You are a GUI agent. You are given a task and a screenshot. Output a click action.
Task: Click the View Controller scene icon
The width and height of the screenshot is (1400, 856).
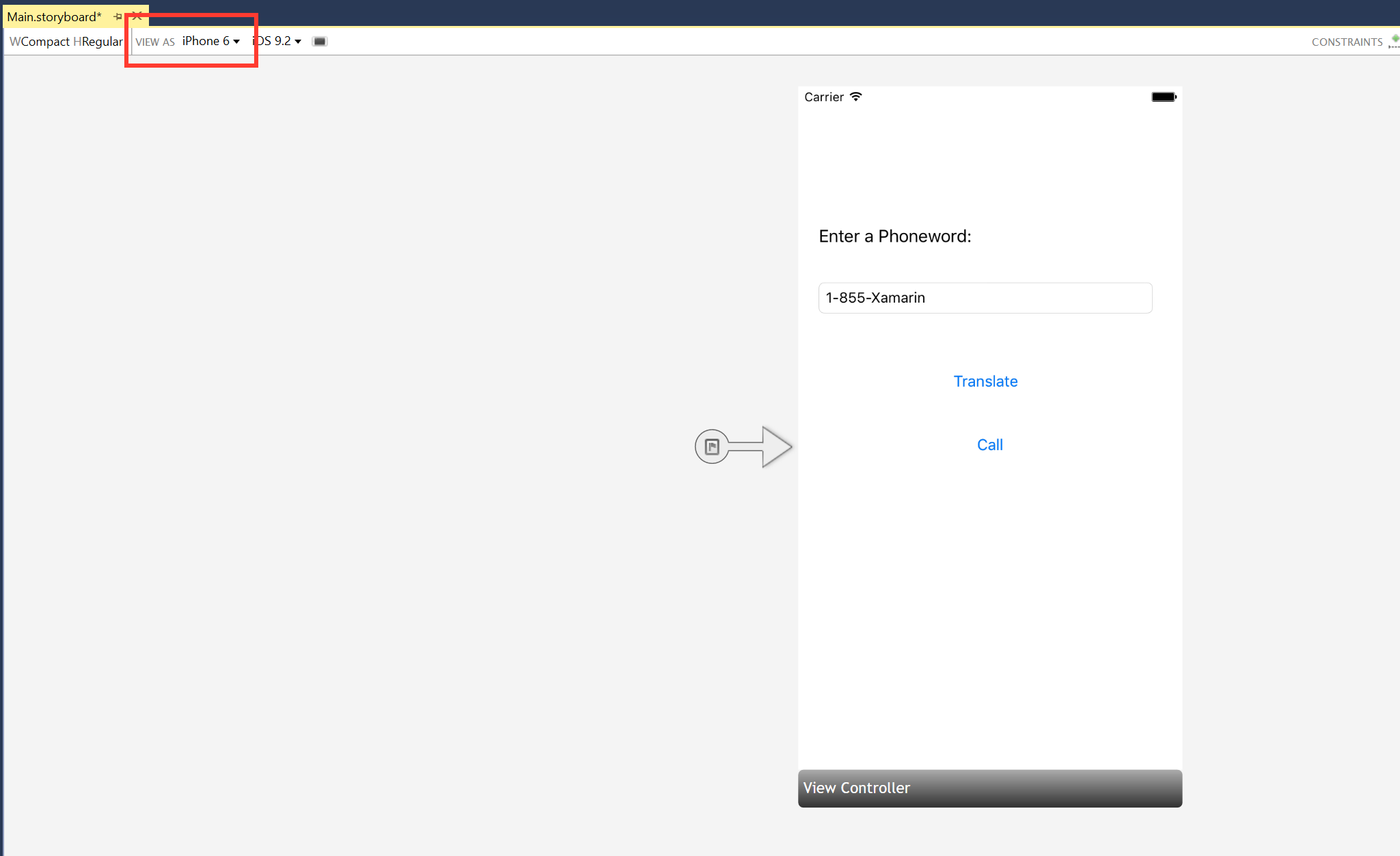point(711,447)
